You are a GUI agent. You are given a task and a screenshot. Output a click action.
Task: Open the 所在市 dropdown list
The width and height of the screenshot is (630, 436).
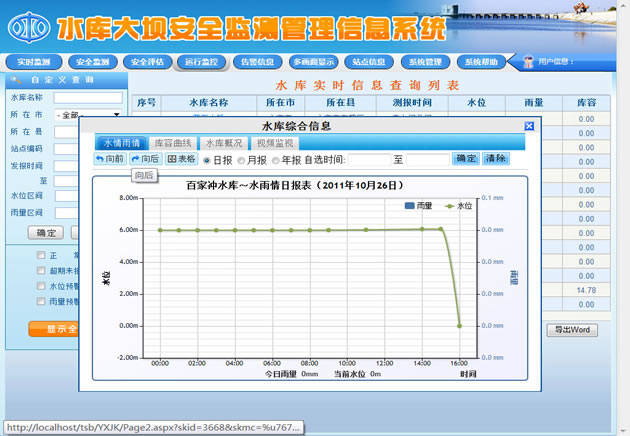(x=116, y=115)
